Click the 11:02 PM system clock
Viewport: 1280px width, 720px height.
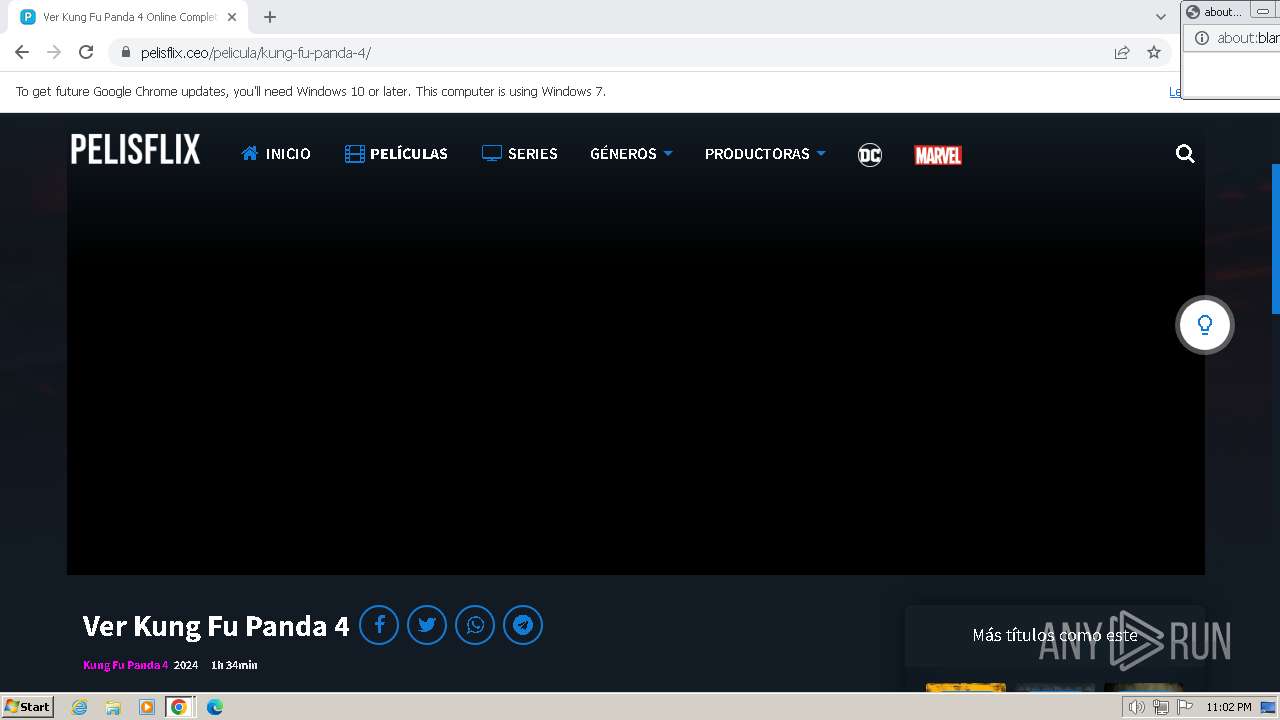click(x=1228, y=707)
